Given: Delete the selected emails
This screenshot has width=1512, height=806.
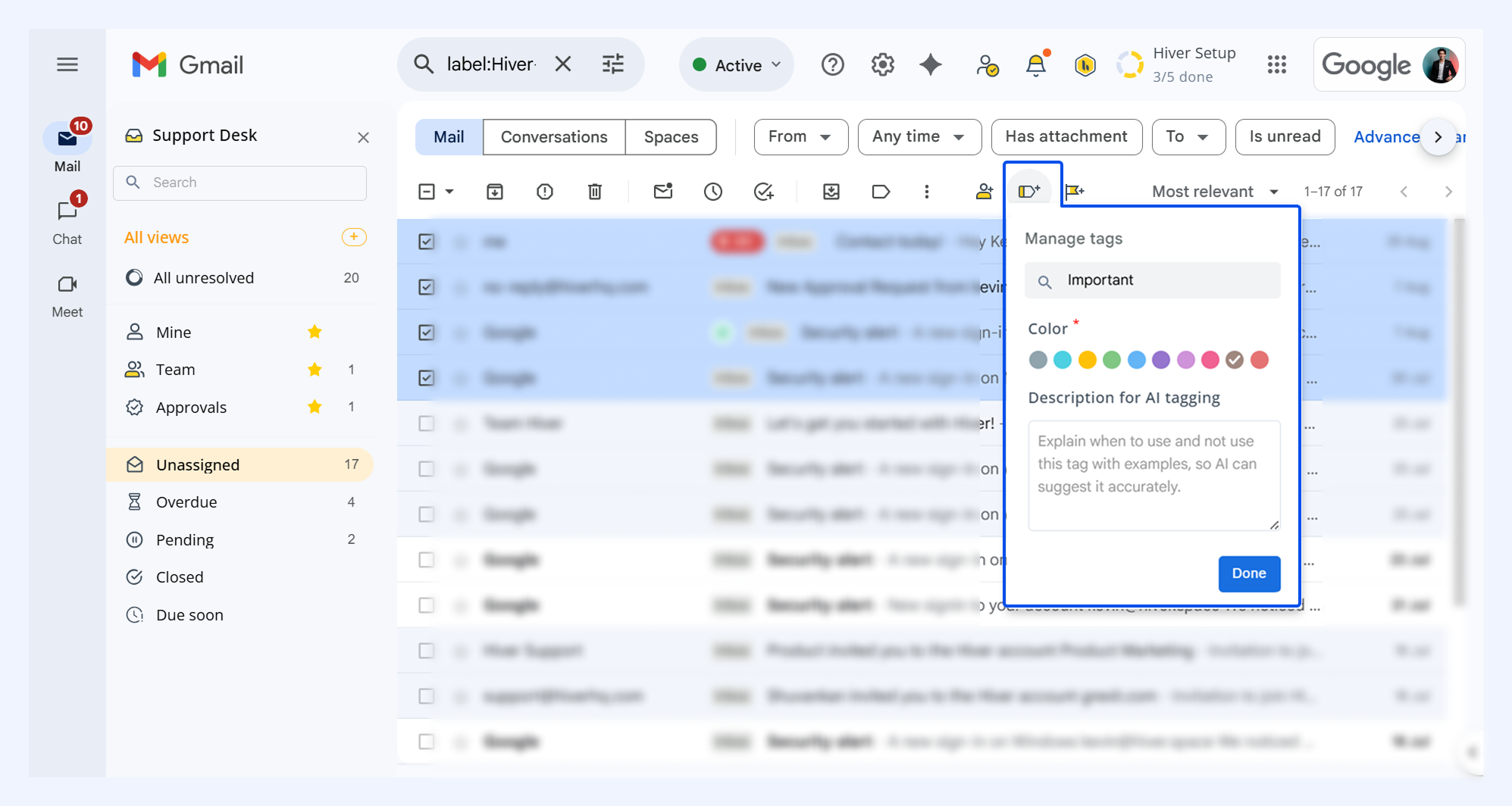Looking at the screenshot, I should 595,192.
